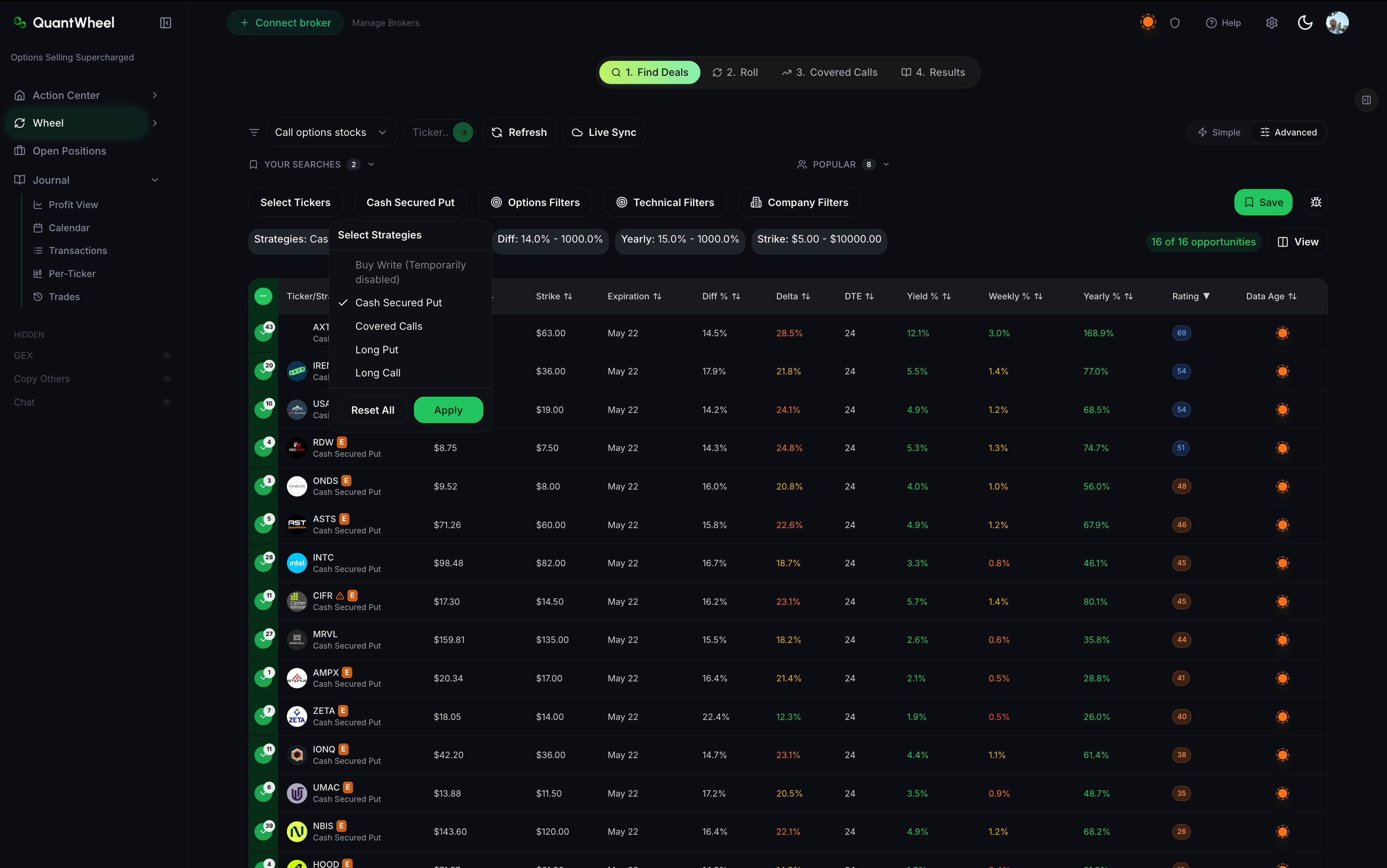Apply the selected strategies
The width and height of the screenshot is (1387, 868).
point(448,410)
